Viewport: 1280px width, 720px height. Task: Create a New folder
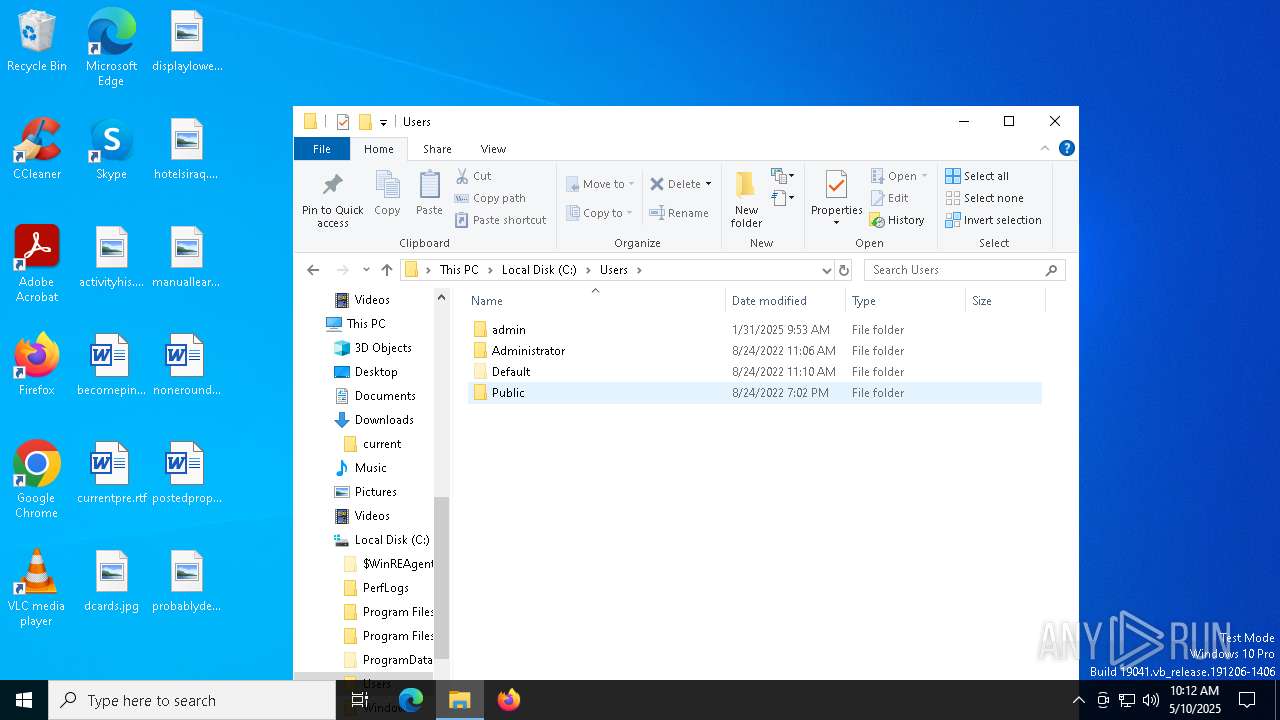pos(746,199)
